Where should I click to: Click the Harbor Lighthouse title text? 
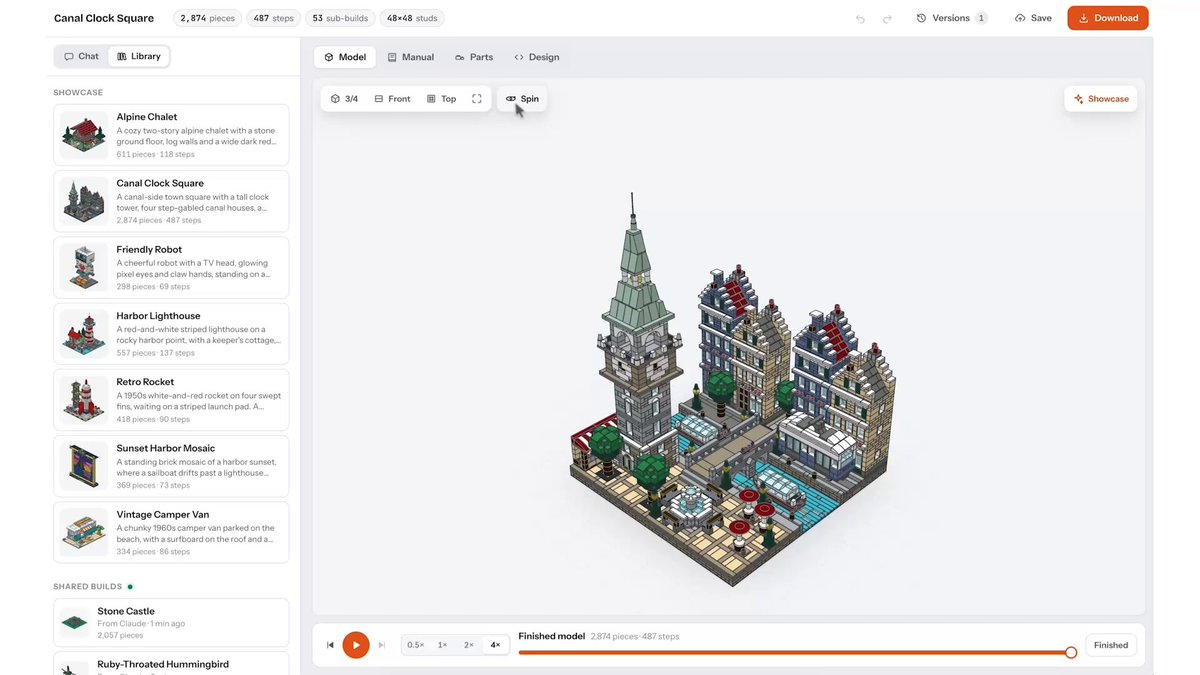click(x=158, y=316)
